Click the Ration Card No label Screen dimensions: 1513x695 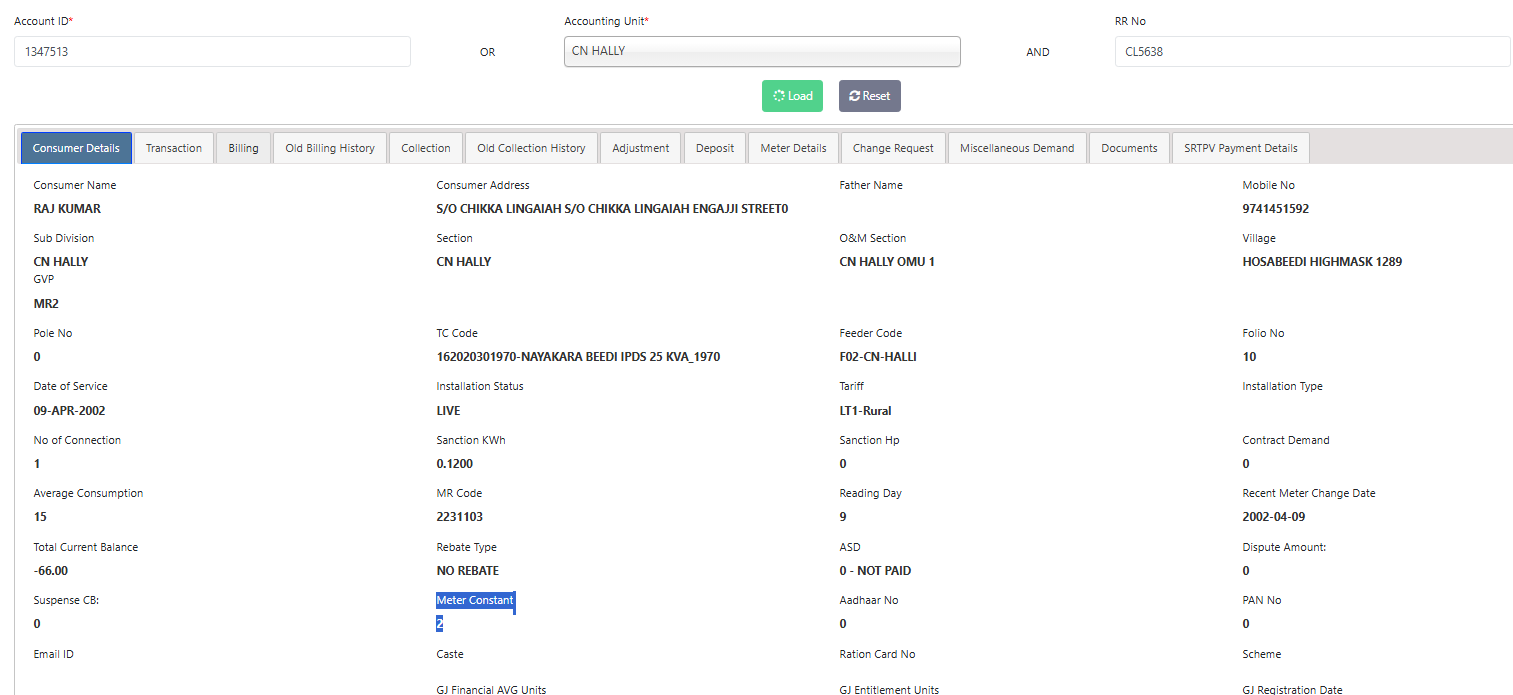pyautogui.click(x=877, y=654)
